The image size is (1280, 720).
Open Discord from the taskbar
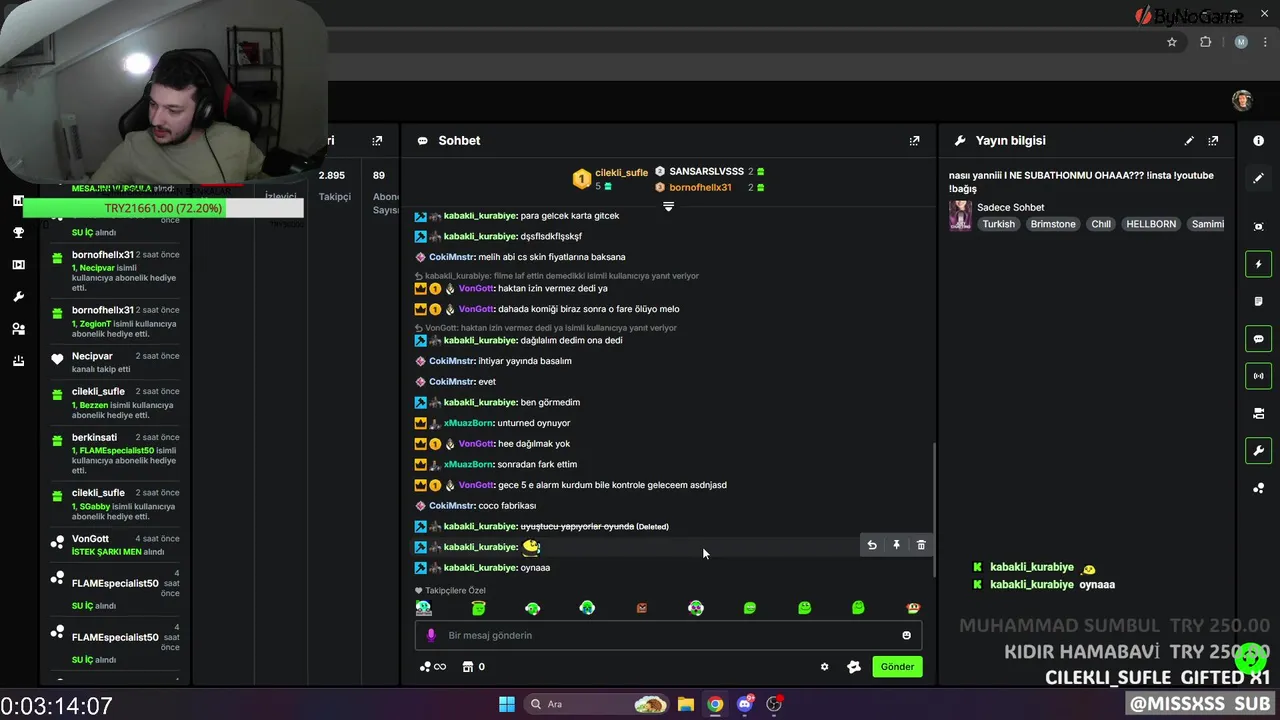[x=745, y=704]
